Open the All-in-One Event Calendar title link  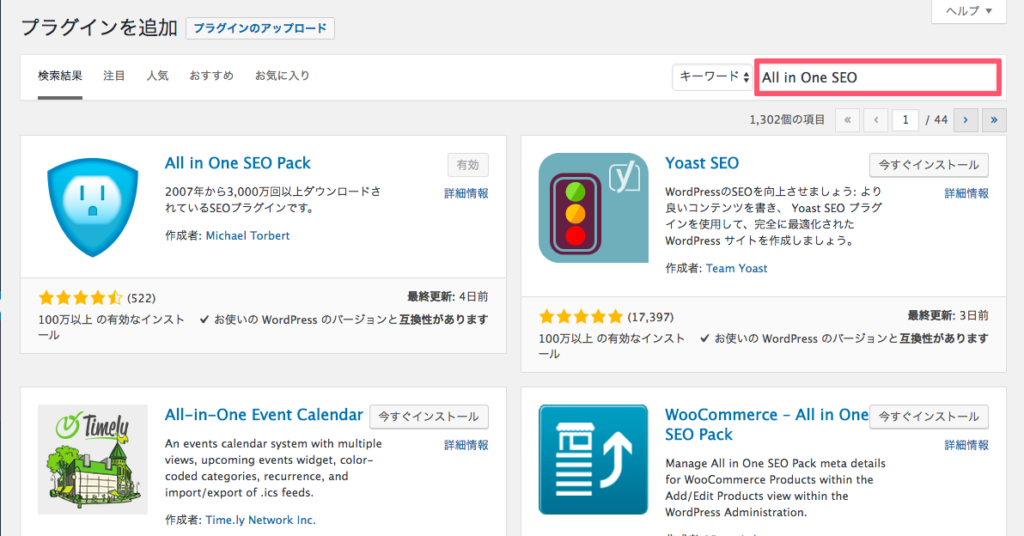264,415
